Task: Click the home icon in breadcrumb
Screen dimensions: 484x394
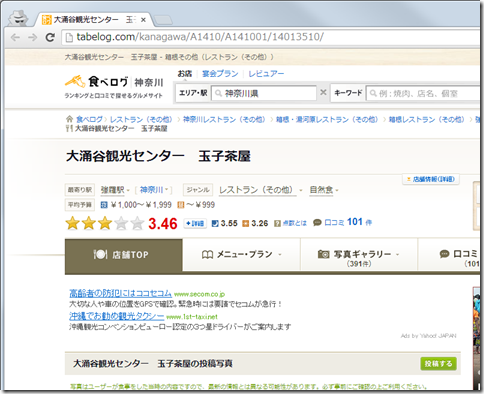Action: [69, 119]
